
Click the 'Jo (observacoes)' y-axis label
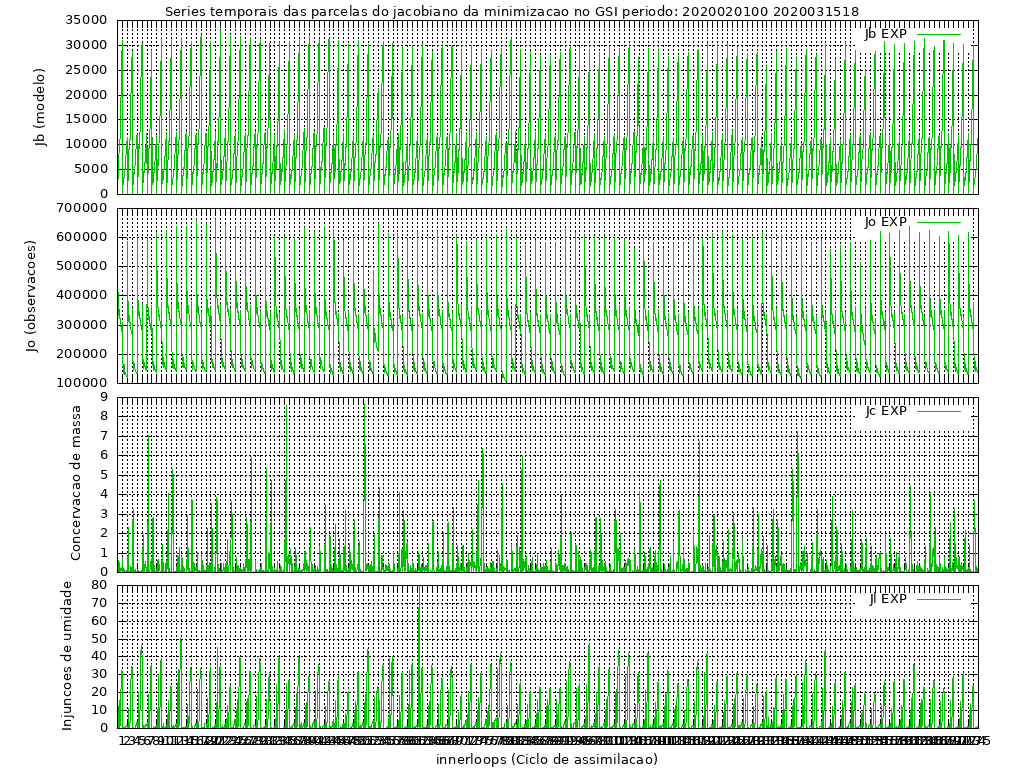pyautogui.click(x=32, y=296)
